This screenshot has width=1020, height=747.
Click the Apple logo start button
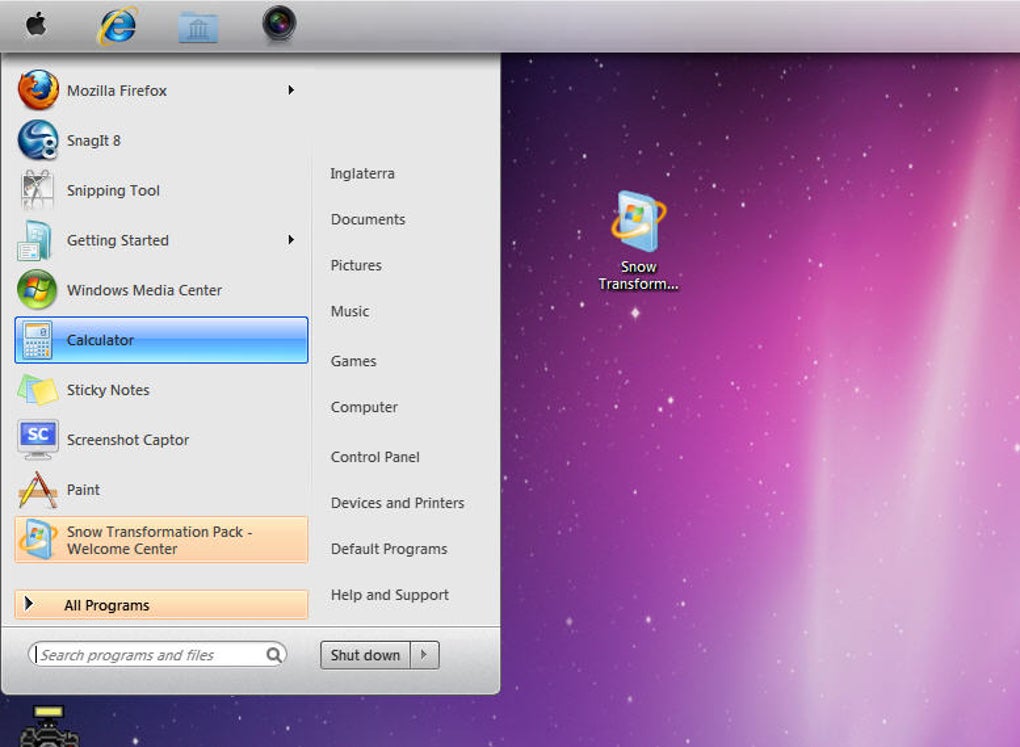(36, 25)
